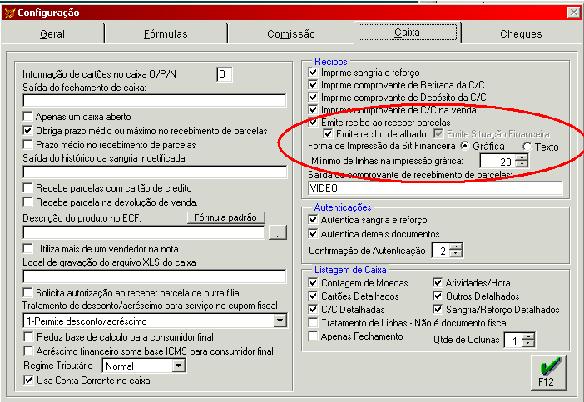The height and width of the screenshot is (402, 584).
Task: Enable Recebe parcelas com cartão de crédito
Action: (x=28, y=187)
